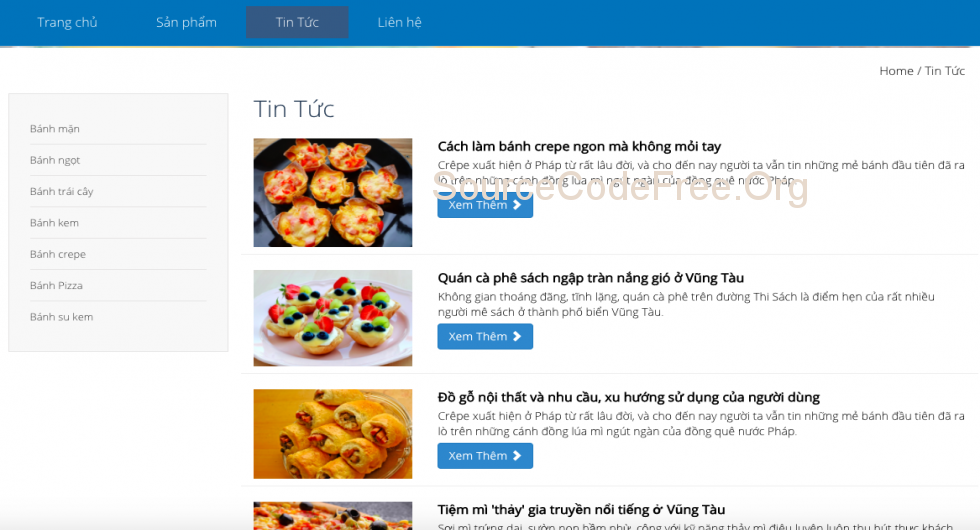Go to the Sản phẩm menu

pos(186,22)
